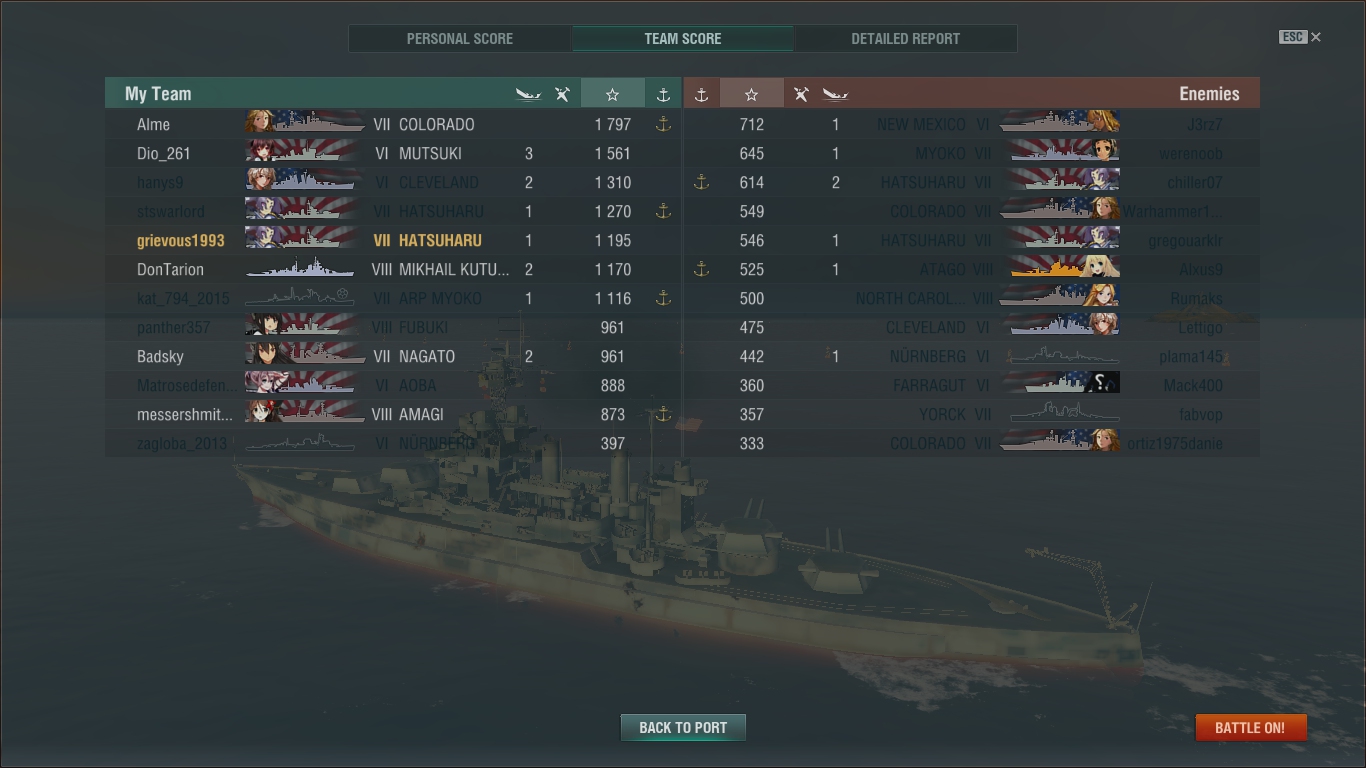1366x768 pixels.
Task: Sort My Team by aircraft shot down icon
Action: pyautogui.click(x=563, y=94)
